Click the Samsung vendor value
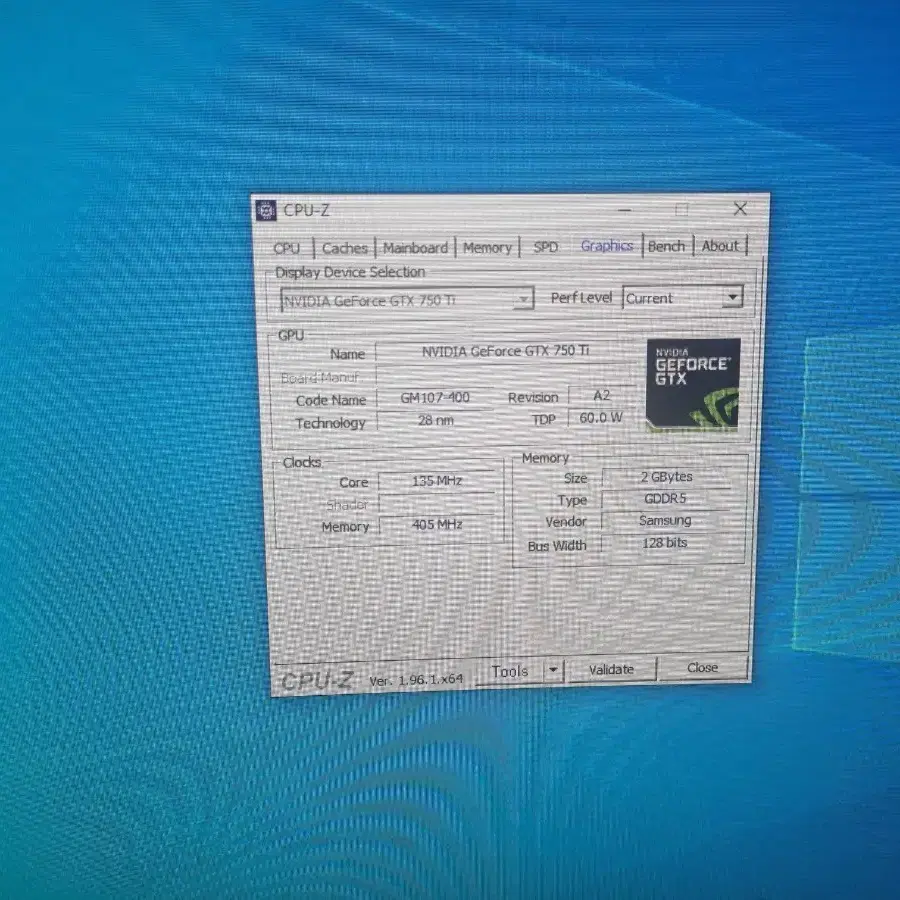The image size is (900, 900). point(665,521)
